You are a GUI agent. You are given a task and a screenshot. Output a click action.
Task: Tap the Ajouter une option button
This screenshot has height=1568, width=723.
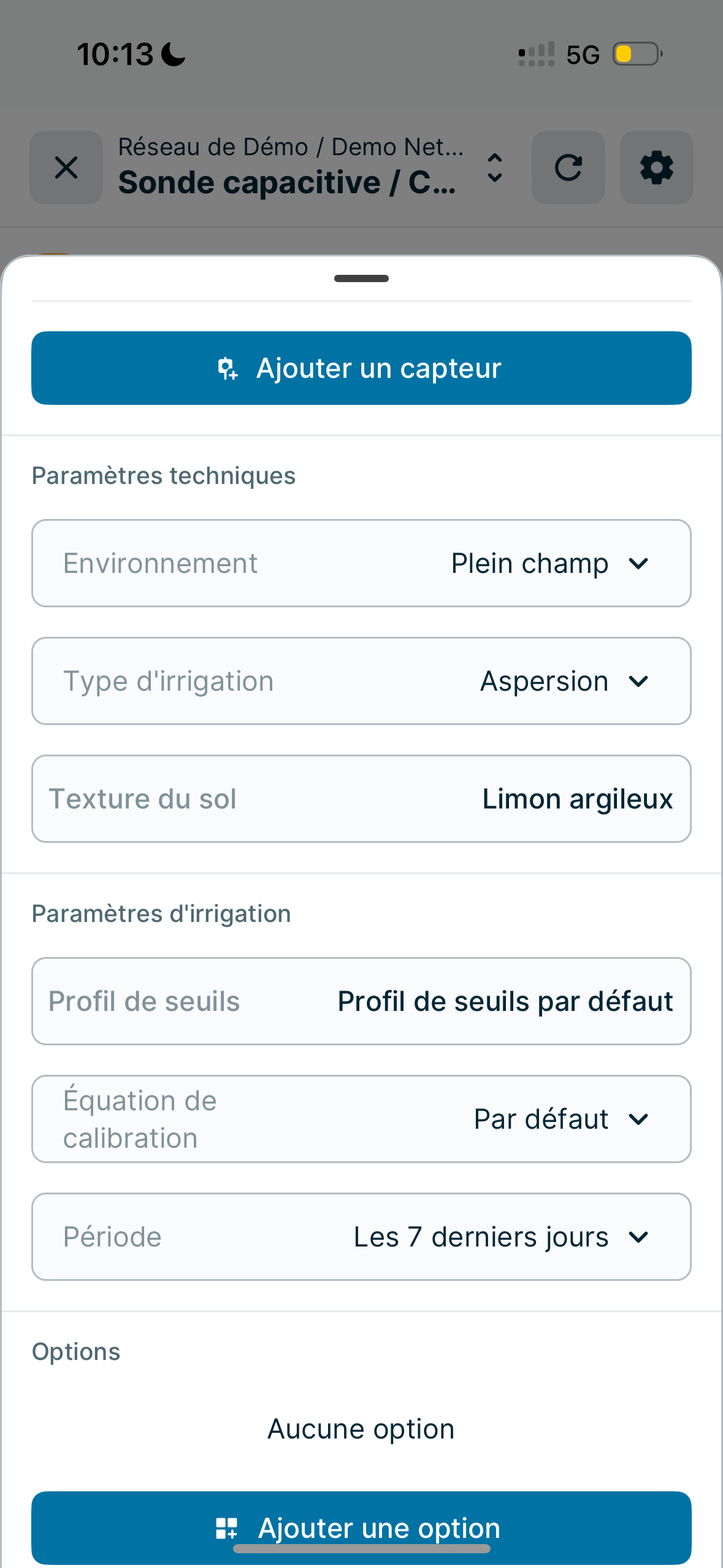pos(361,1528)
